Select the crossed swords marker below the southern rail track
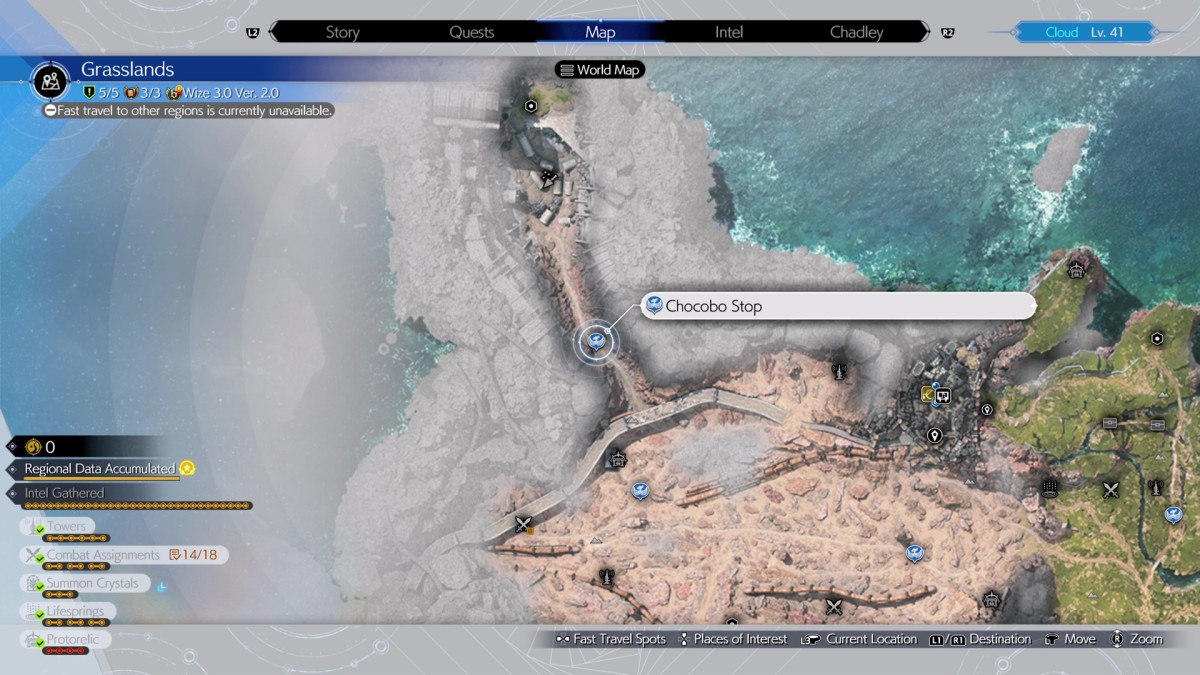Image resolution: width=1200 pixels, height=675 pixels. tap(834, 606)
